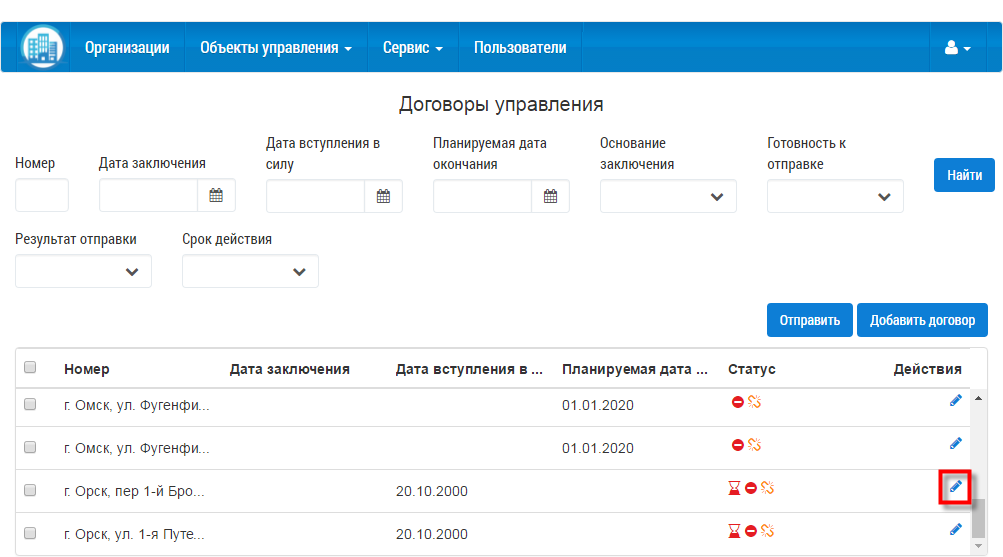The image size is (1003, 557).
Task: Click hourglass icon in Орск, пер 1-й Бро row
Action: pyautogui.click(x=734, y=488)
